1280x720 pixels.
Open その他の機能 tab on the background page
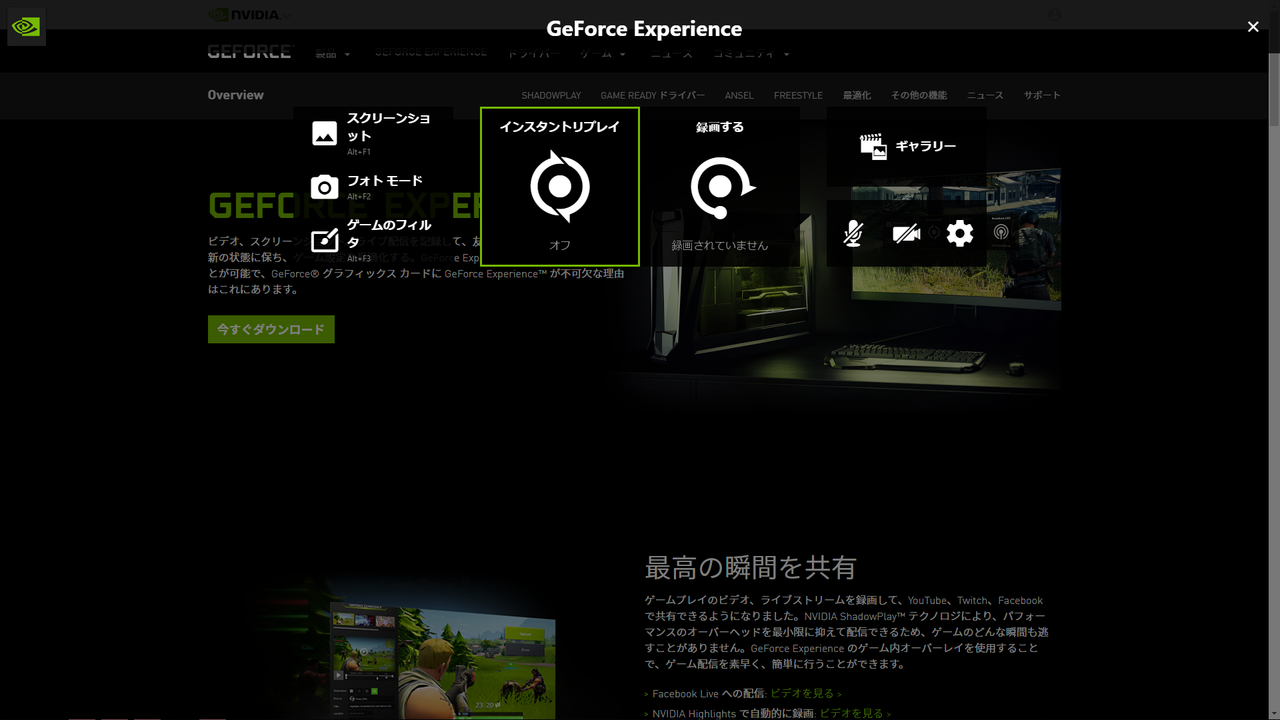coord(919,95)
